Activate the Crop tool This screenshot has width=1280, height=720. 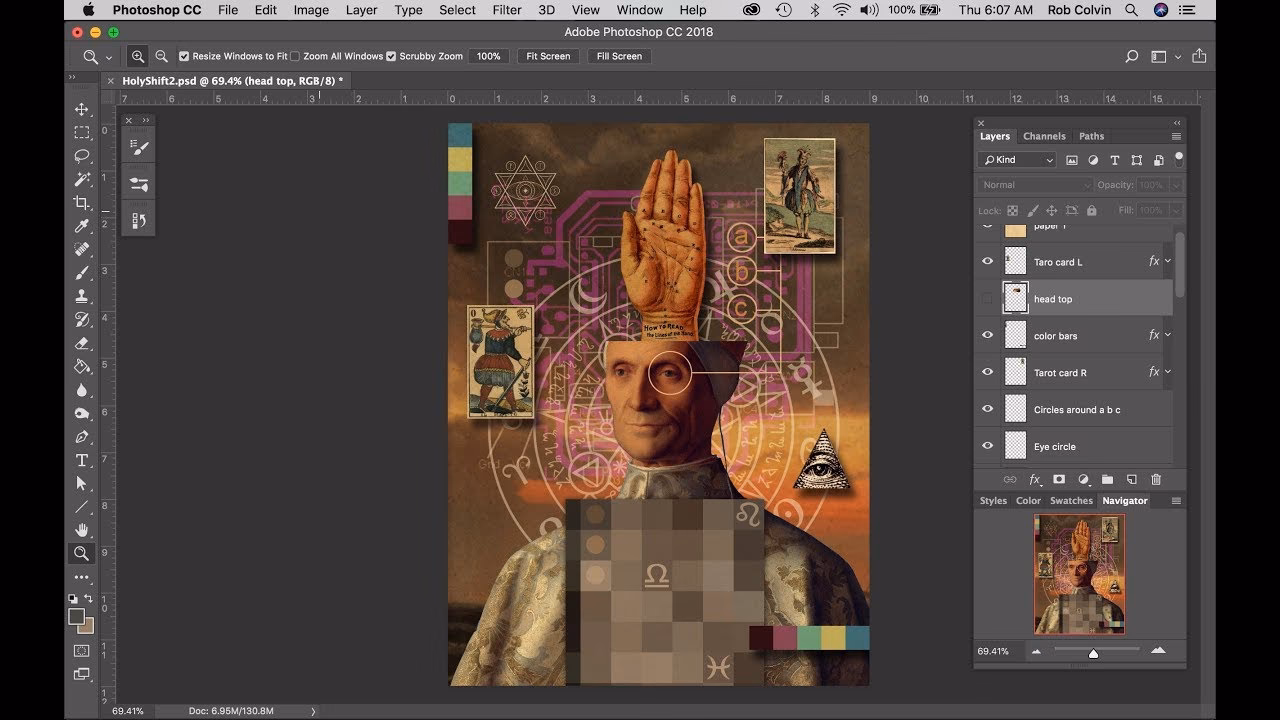pyautogui.click(x=81, y=202)
